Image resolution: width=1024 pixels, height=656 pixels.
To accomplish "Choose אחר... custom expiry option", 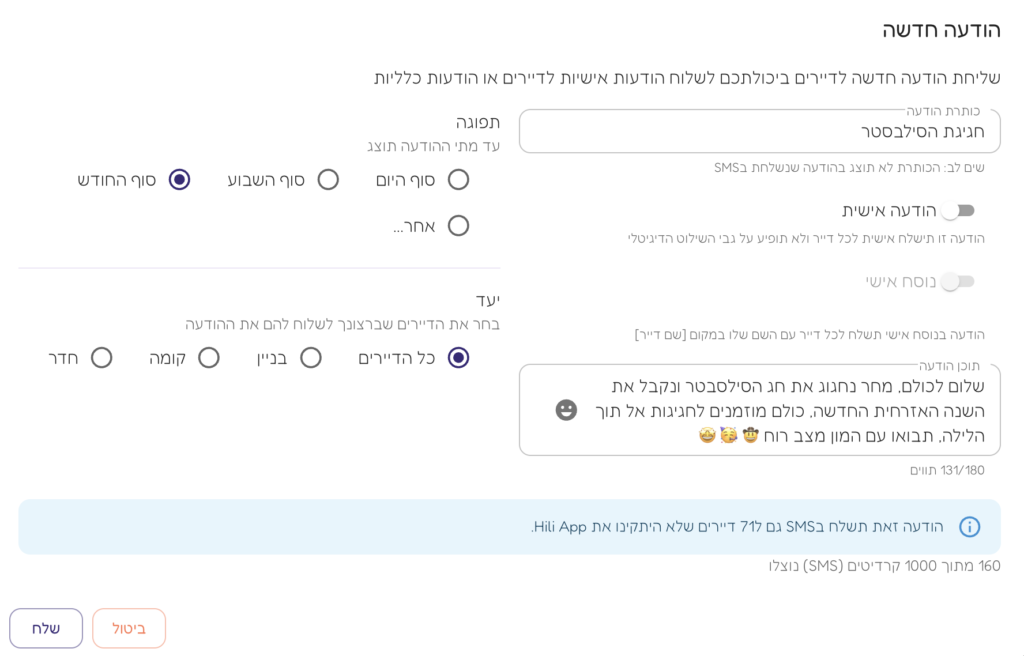I will tap(458, 226).
